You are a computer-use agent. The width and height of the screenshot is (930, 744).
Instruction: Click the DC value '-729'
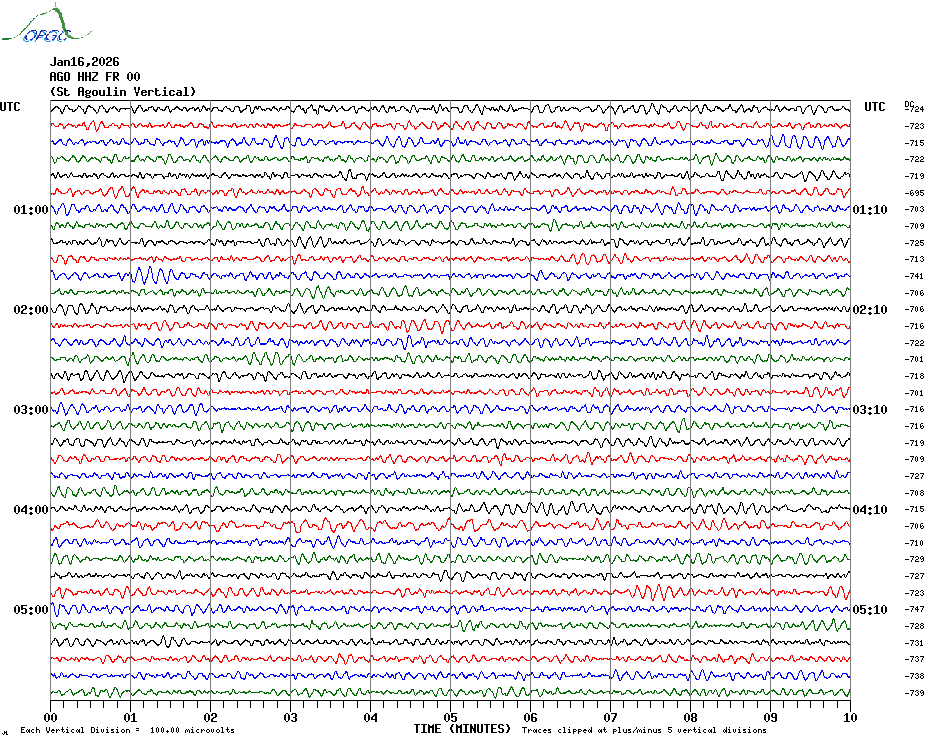click(x=915, y=559)
